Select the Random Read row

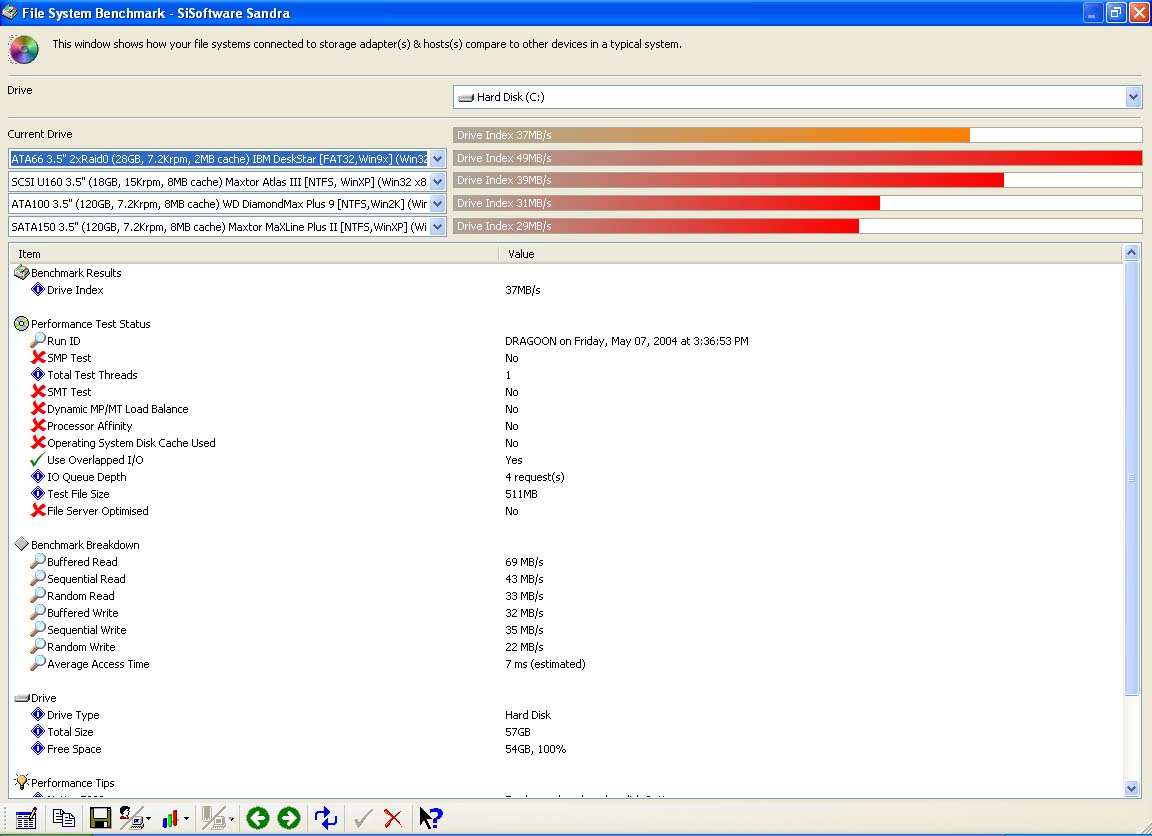[x=566, y=596]
